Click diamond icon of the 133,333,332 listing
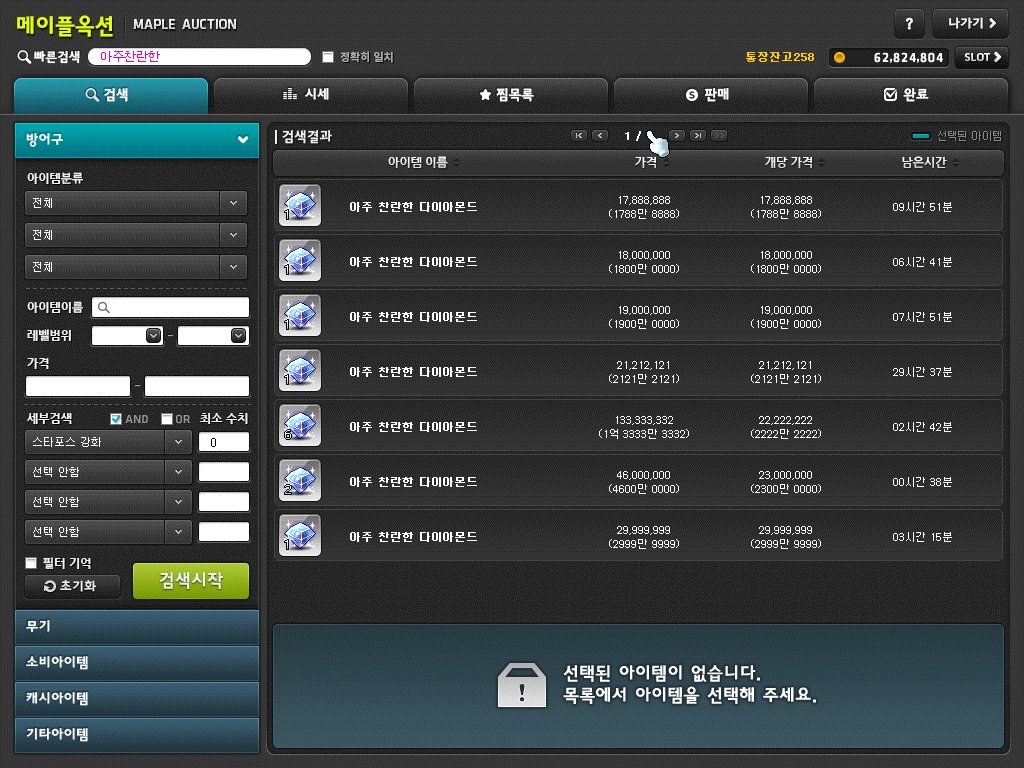Image resolution: width=1024 pixels, height=768 pixels. (300, 425)
